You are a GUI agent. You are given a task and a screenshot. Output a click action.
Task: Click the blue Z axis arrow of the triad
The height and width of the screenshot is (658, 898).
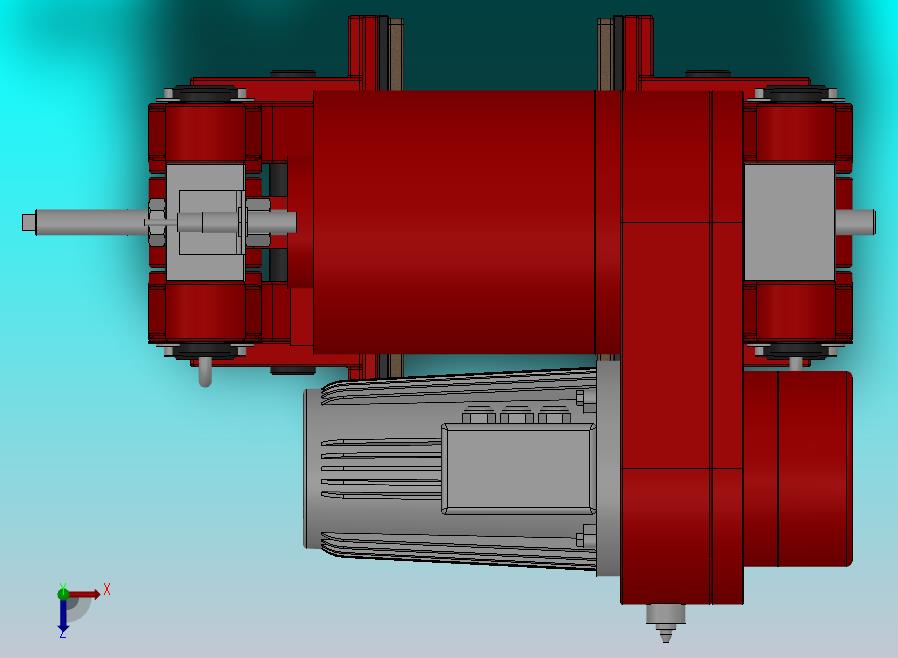click(x=63, y=614)
